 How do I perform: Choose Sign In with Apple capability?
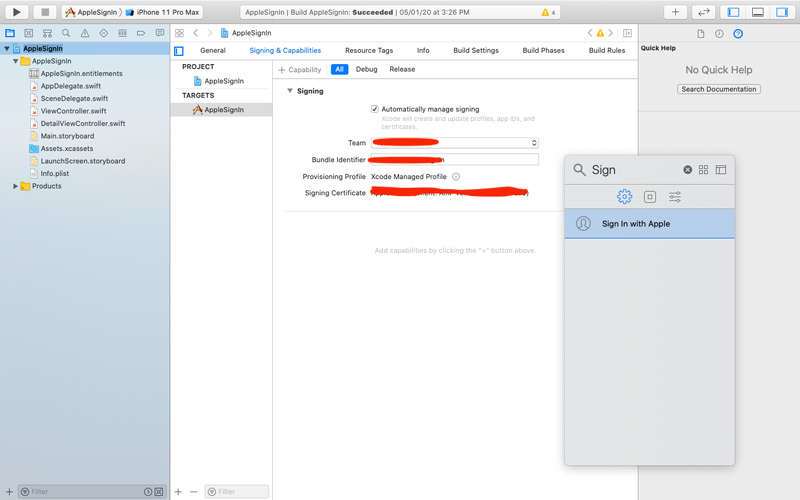(649, 223)
